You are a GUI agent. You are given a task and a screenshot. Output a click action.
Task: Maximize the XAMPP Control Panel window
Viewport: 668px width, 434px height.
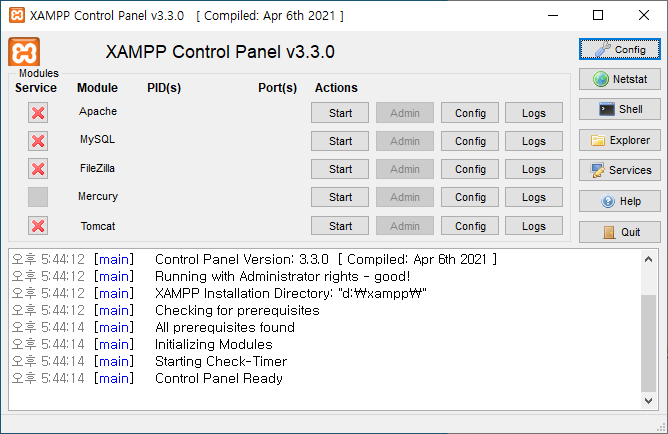coord(598,15)
